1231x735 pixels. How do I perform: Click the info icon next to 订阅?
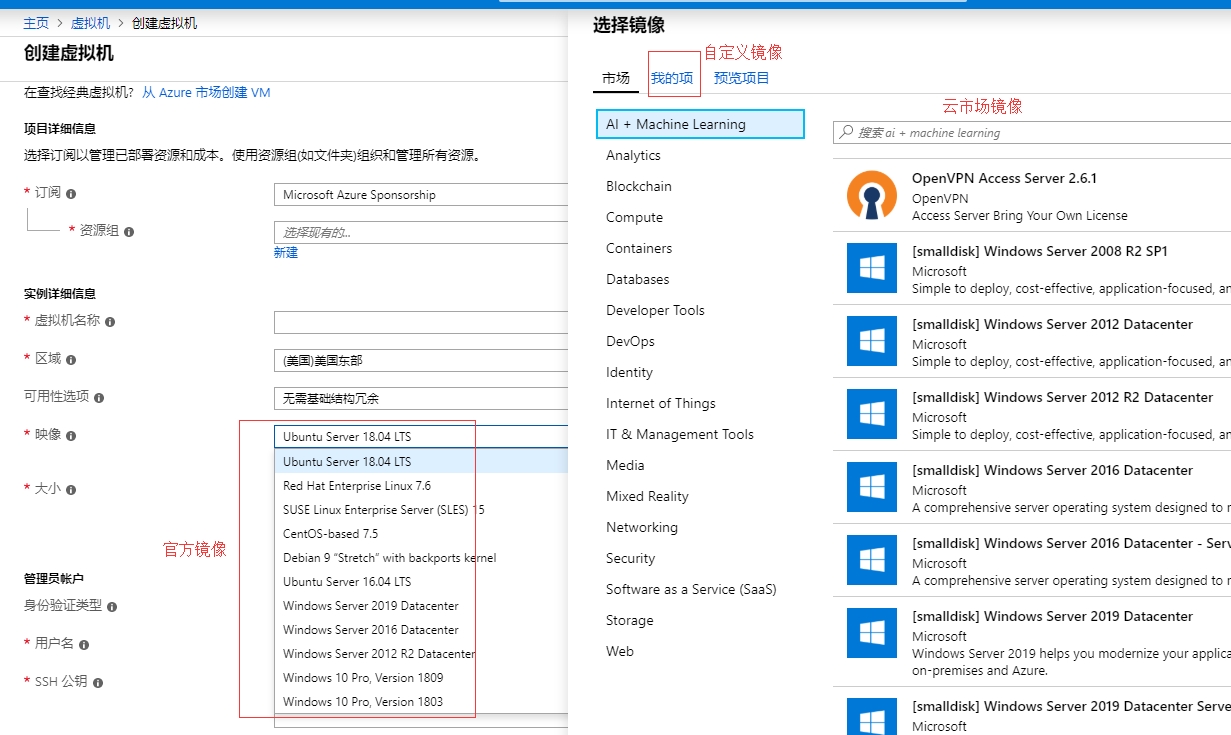coord(71,194)
